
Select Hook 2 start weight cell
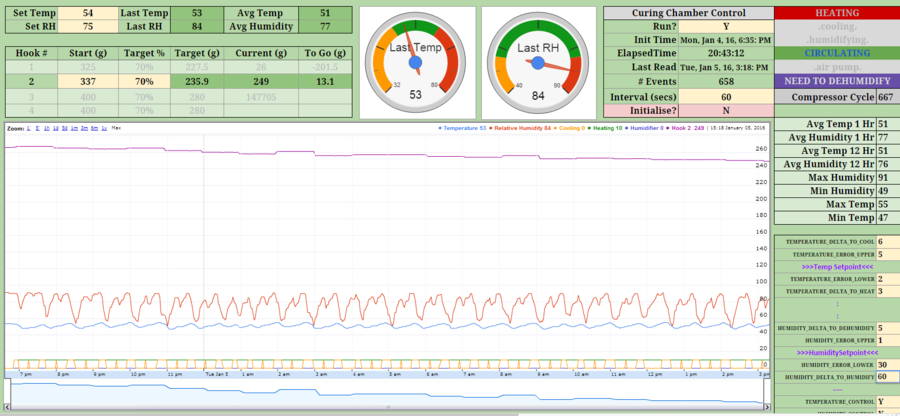(x=88, y=81)
